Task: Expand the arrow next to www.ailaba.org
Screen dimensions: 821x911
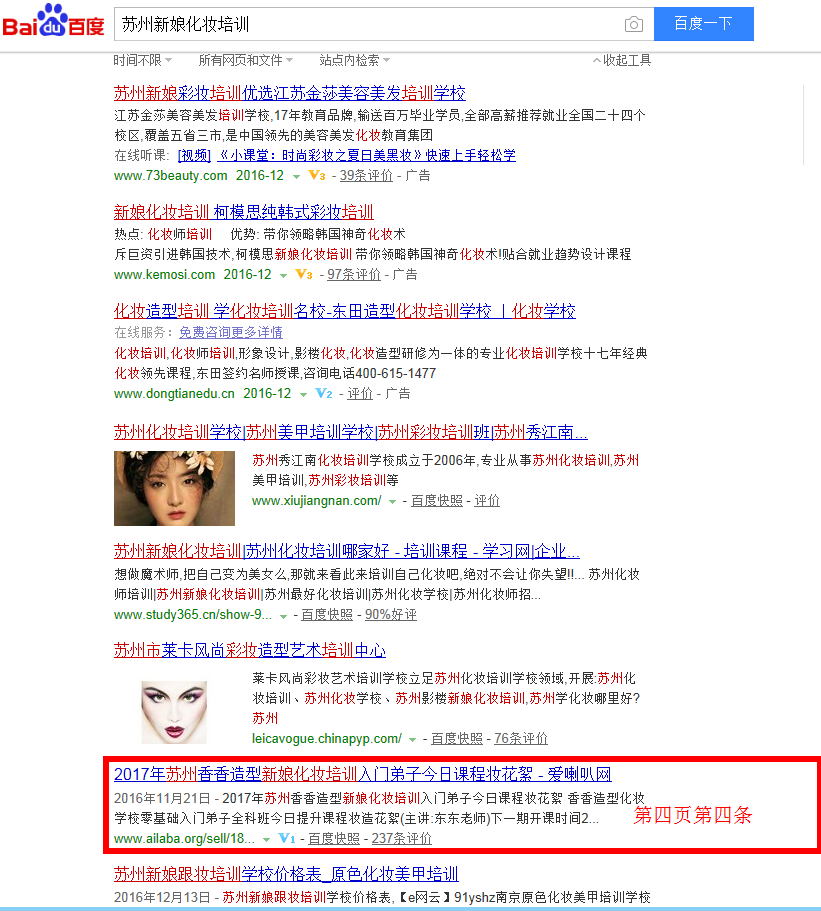Action: [266, 840]
